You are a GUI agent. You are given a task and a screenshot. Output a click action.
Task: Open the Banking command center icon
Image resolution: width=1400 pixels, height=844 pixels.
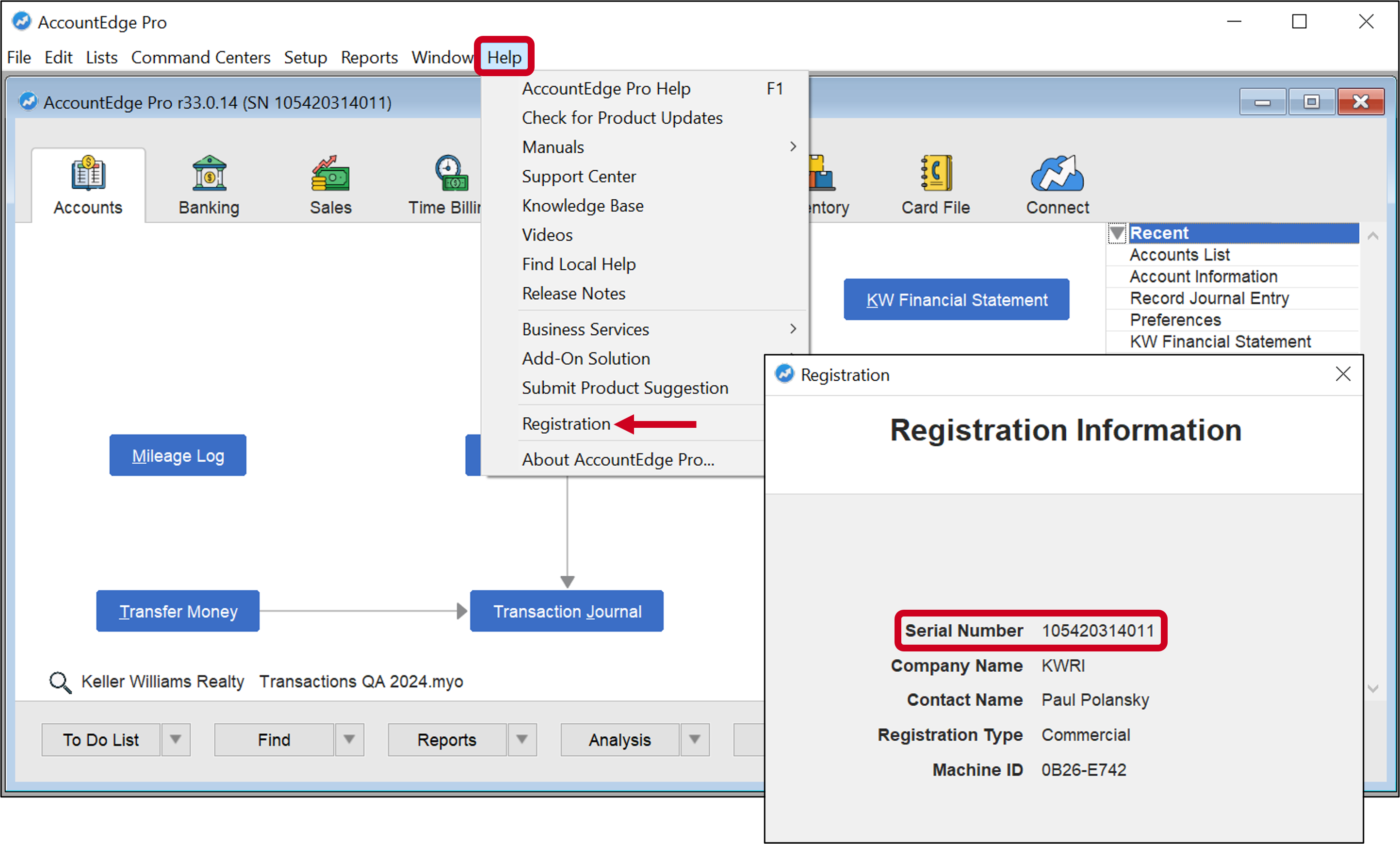pos(209,173)
